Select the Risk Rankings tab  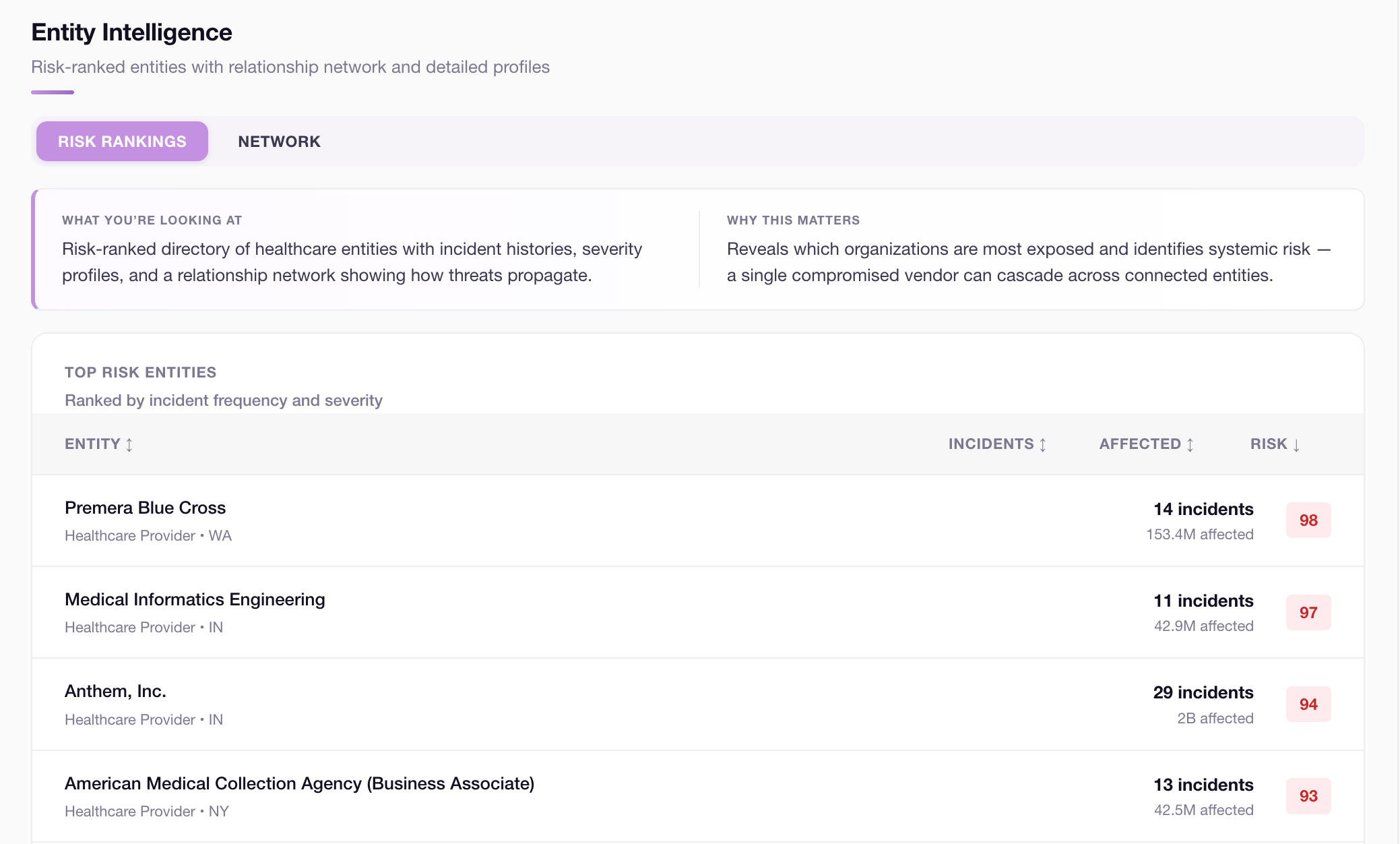tap(122, 142)
